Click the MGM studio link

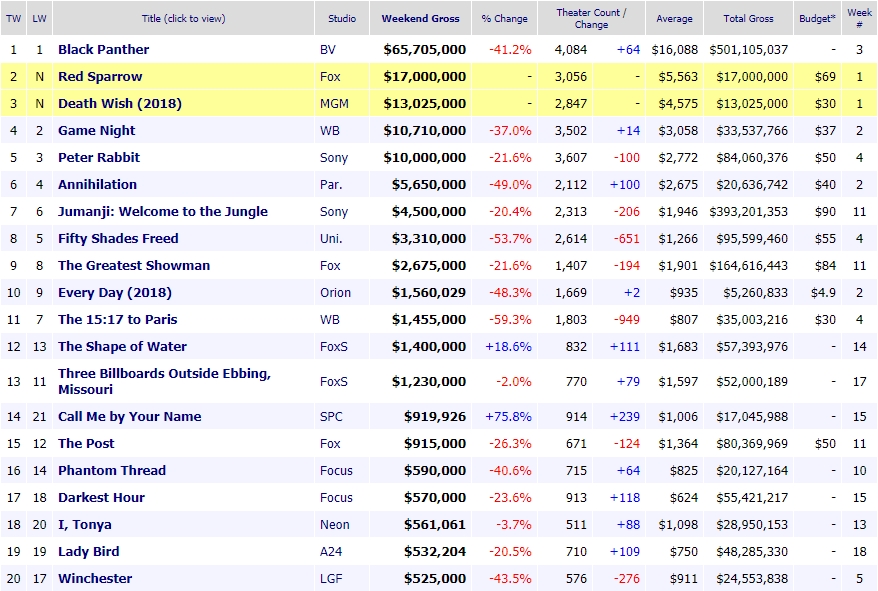[x=334, y=104]
